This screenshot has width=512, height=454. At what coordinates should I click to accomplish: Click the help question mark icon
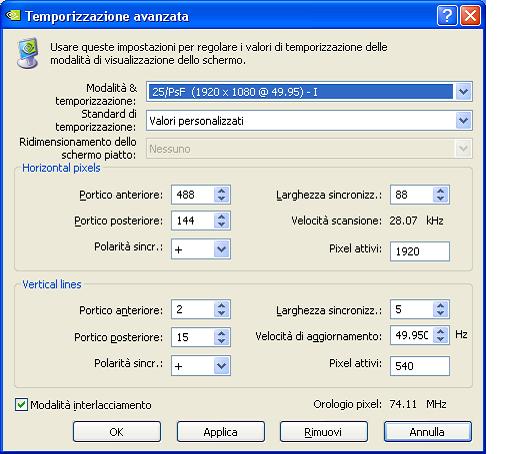pos(447,15)
